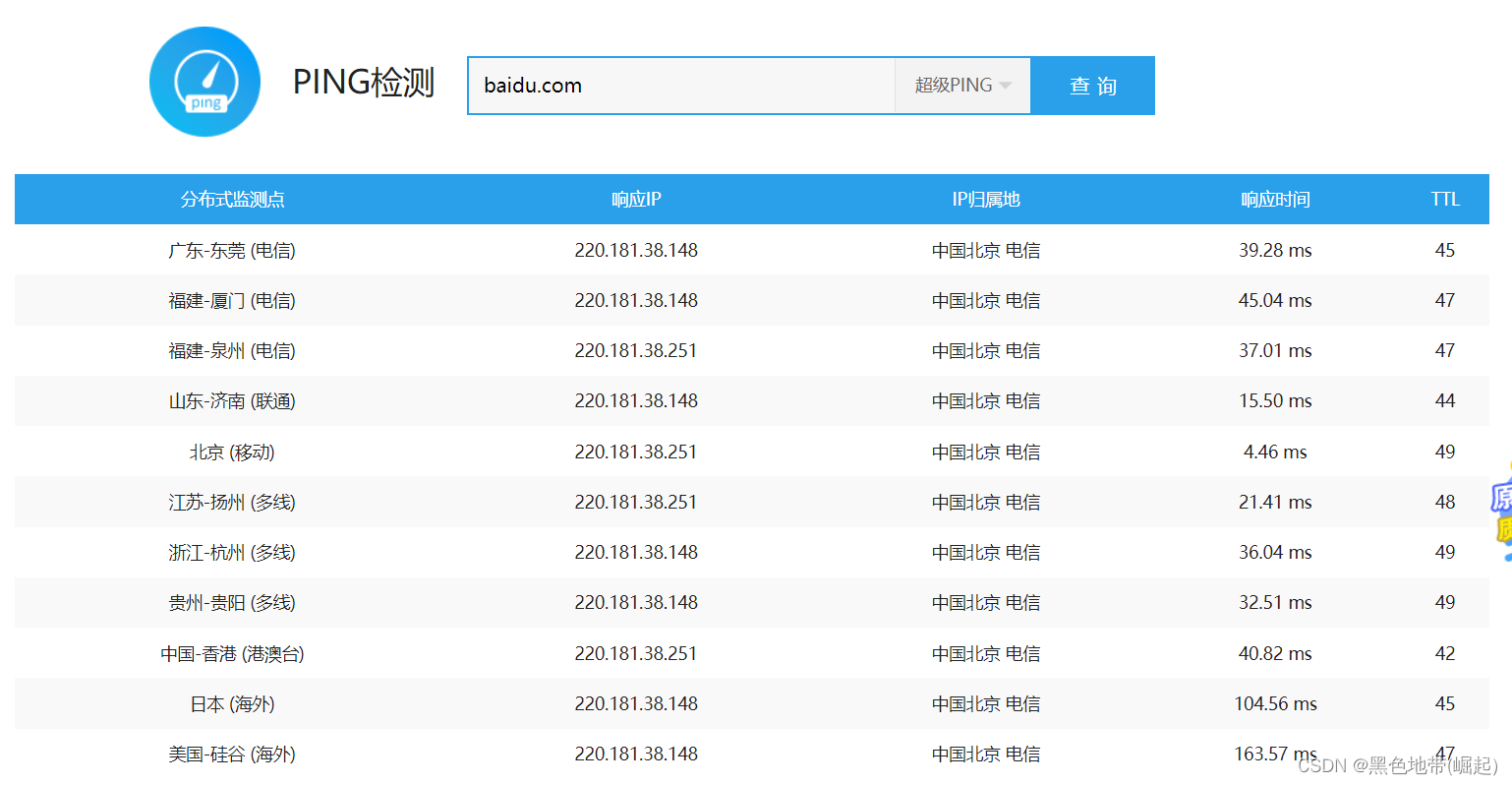Viewport: 1512px width, 785px height.
Task: Select the 福建-厦门 (电信) monitoring point
Action: [232, 301]
